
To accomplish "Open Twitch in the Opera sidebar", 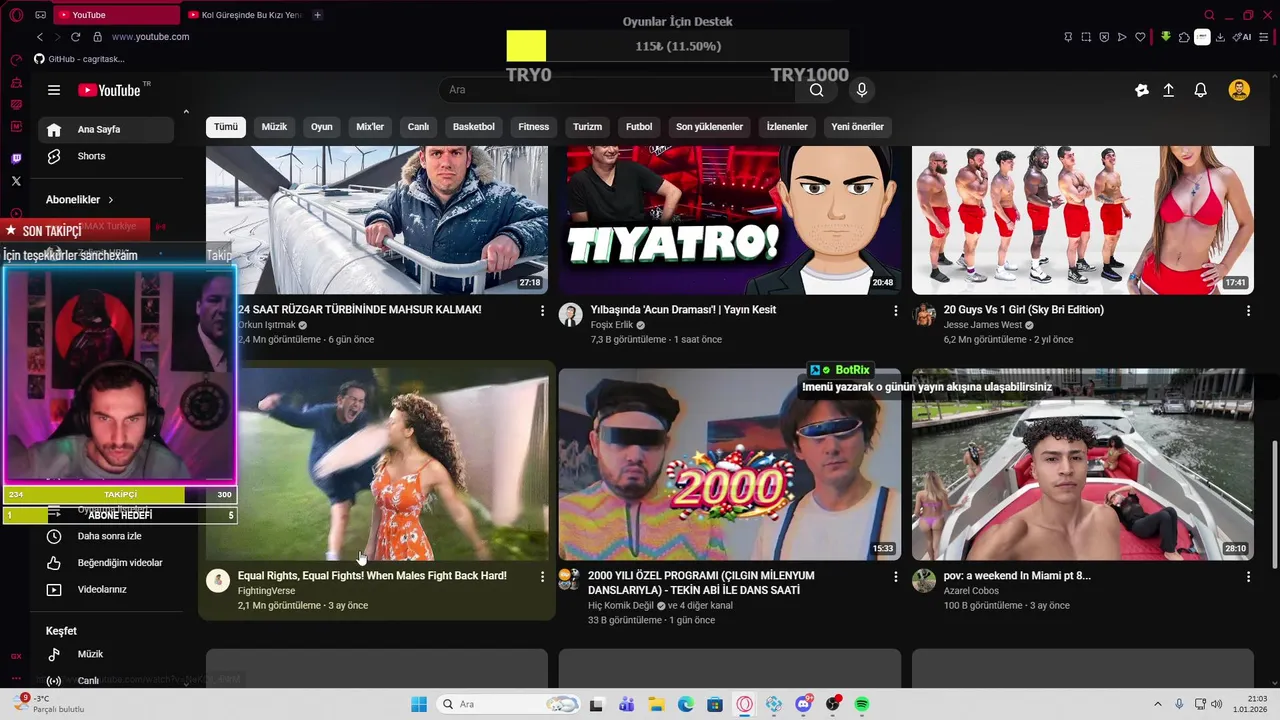I will point(16,159).
